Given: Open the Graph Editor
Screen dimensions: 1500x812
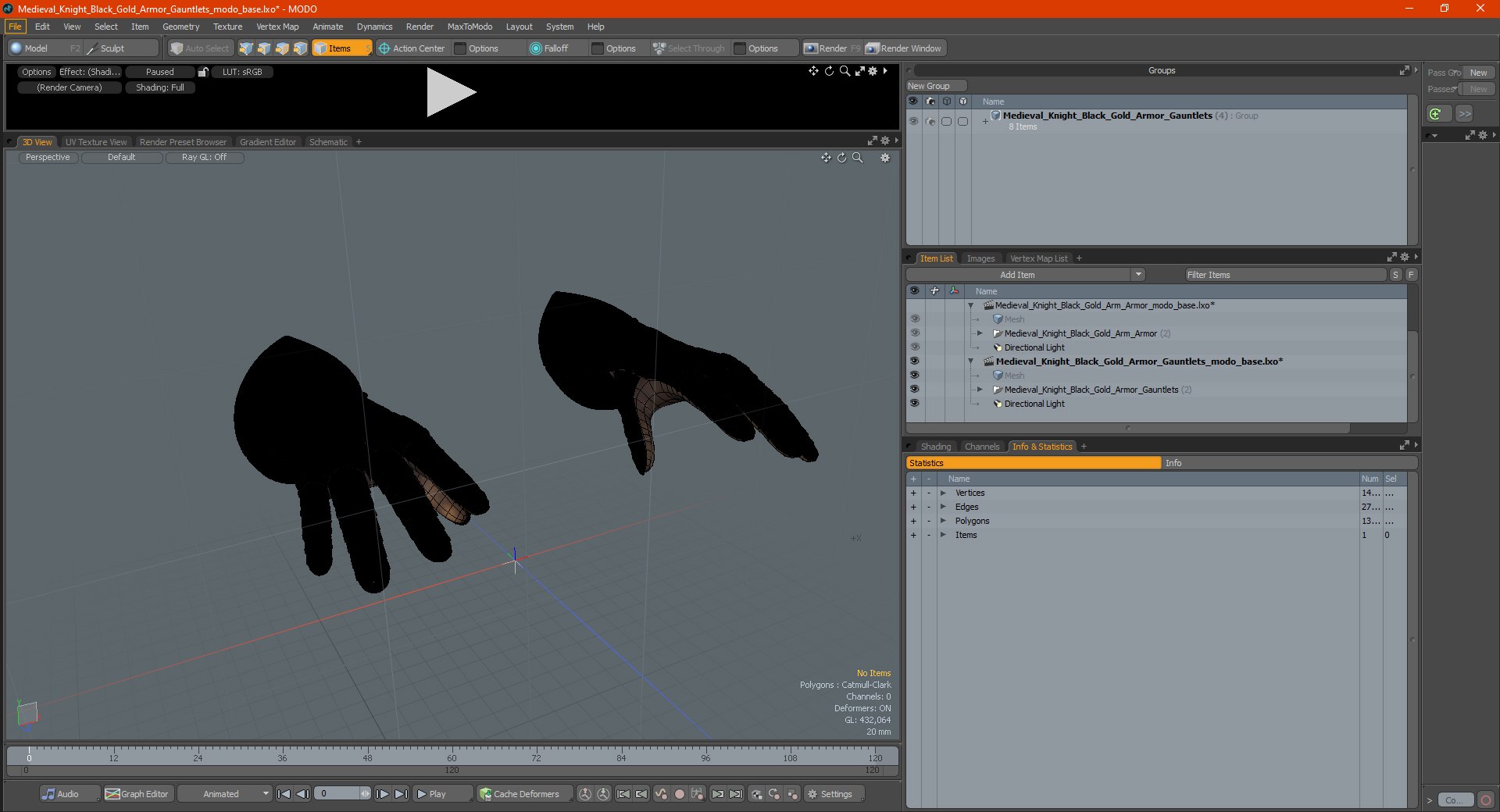Looking at the screenshot, I should coord(137,794).
